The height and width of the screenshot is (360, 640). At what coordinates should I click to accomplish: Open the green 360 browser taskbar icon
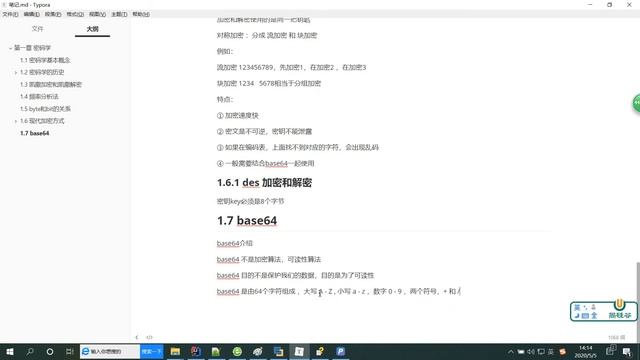tap(237, 351)
